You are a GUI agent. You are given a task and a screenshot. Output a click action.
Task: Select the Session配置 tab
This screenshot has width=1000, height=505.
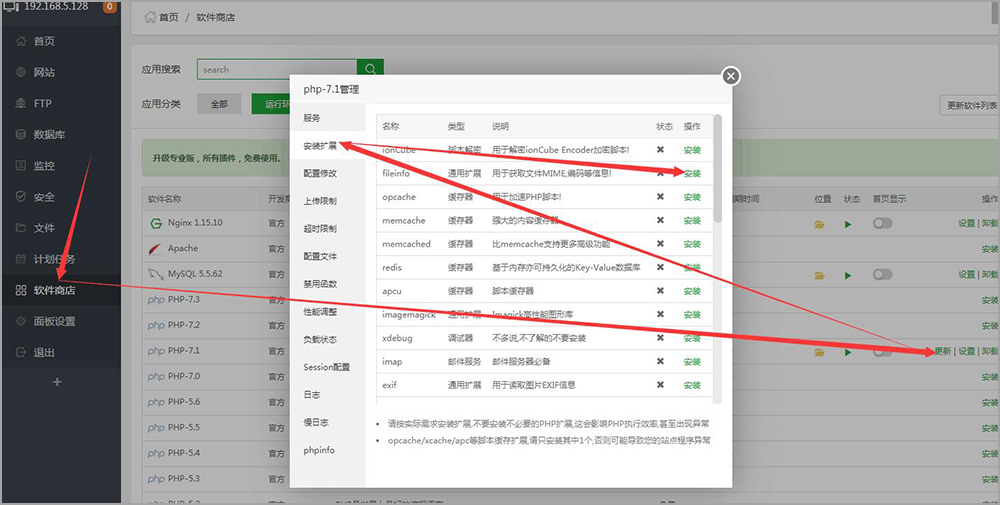point(328,367)
